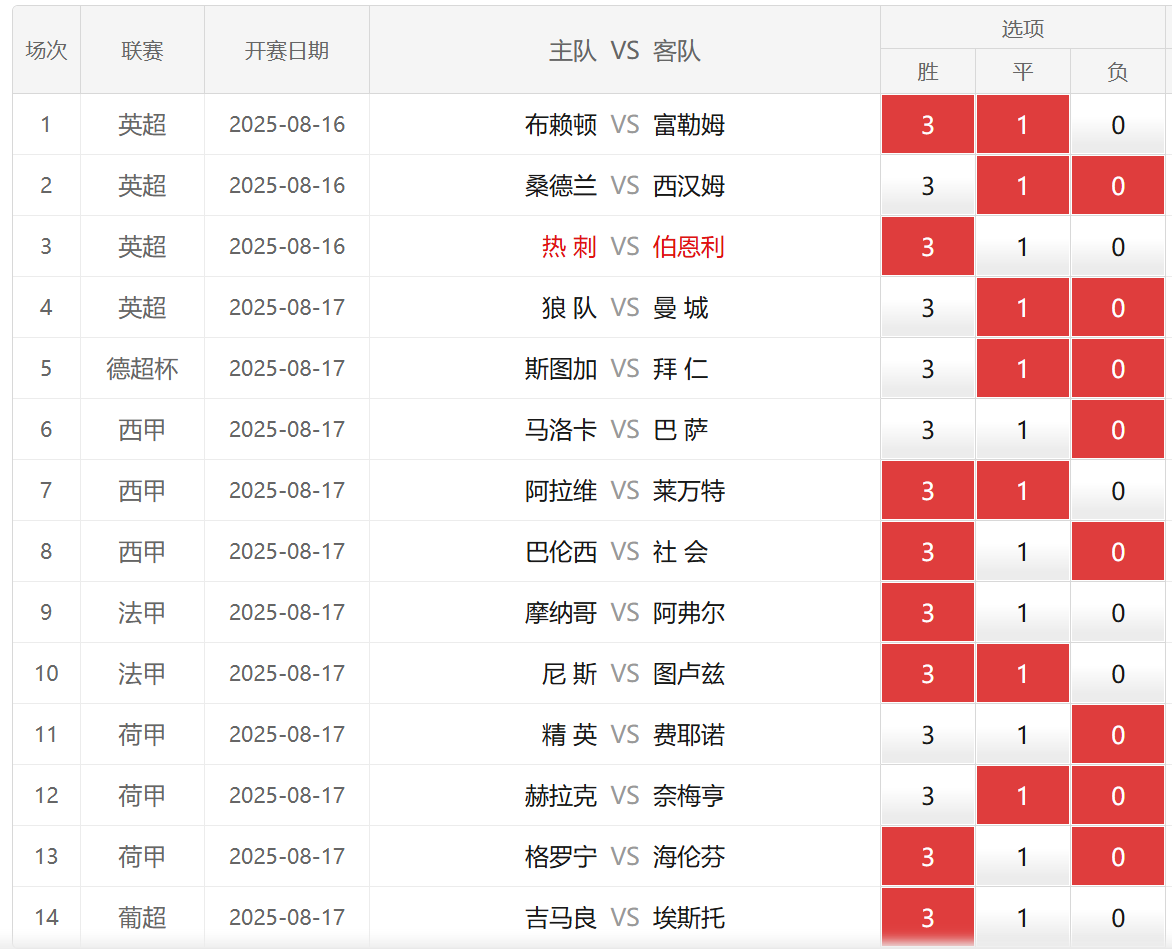
Task: Select draw option 1 for 热刺 vs 伯恩利
Action: pyautogui.click(x=1023, y=246)
